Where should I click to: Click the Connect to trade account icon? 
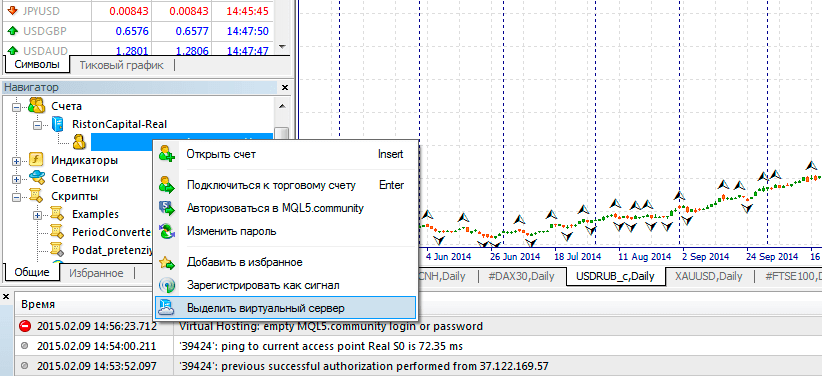tap(167, 185)
